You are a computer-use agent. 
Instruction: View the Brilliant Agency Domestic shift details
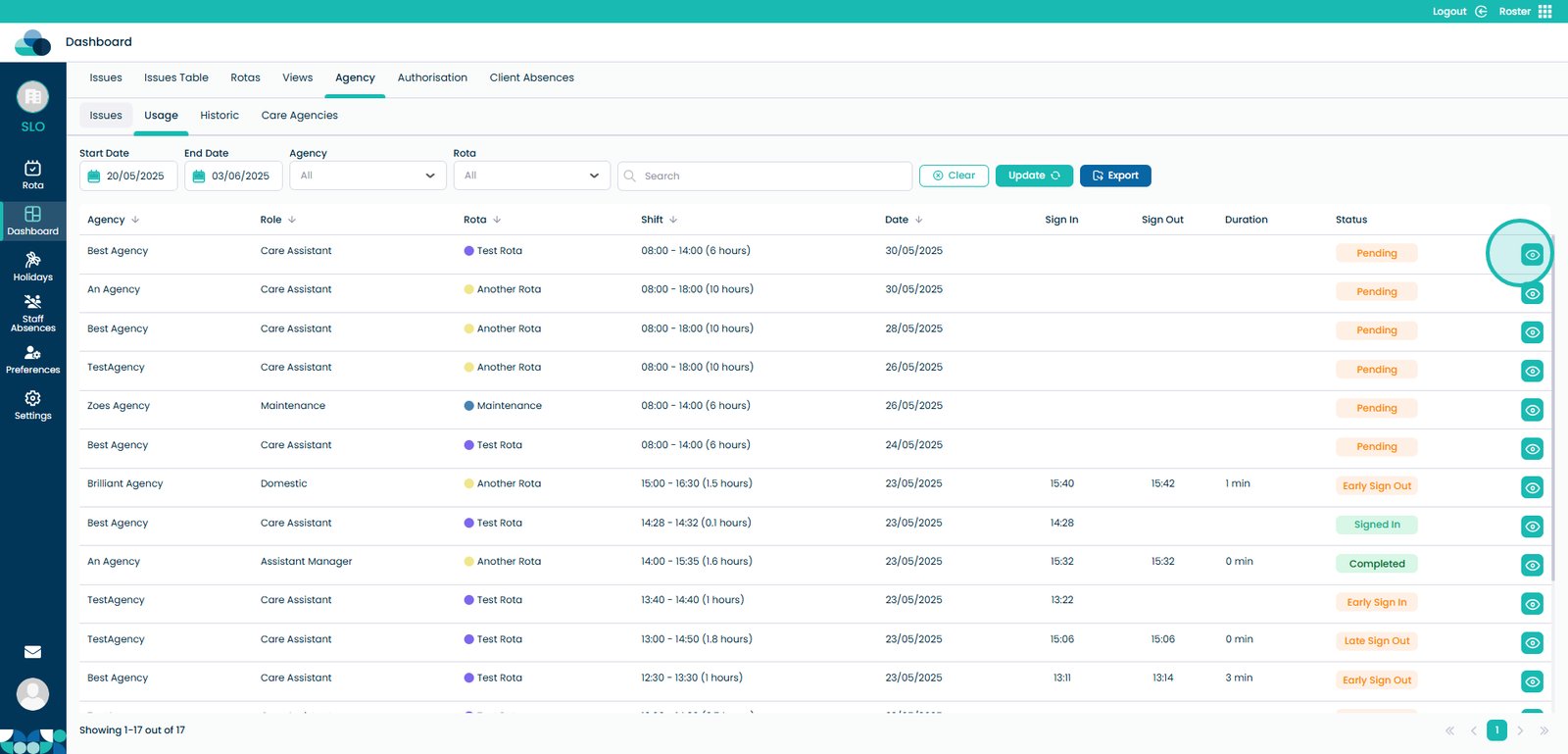[1532, 487]
